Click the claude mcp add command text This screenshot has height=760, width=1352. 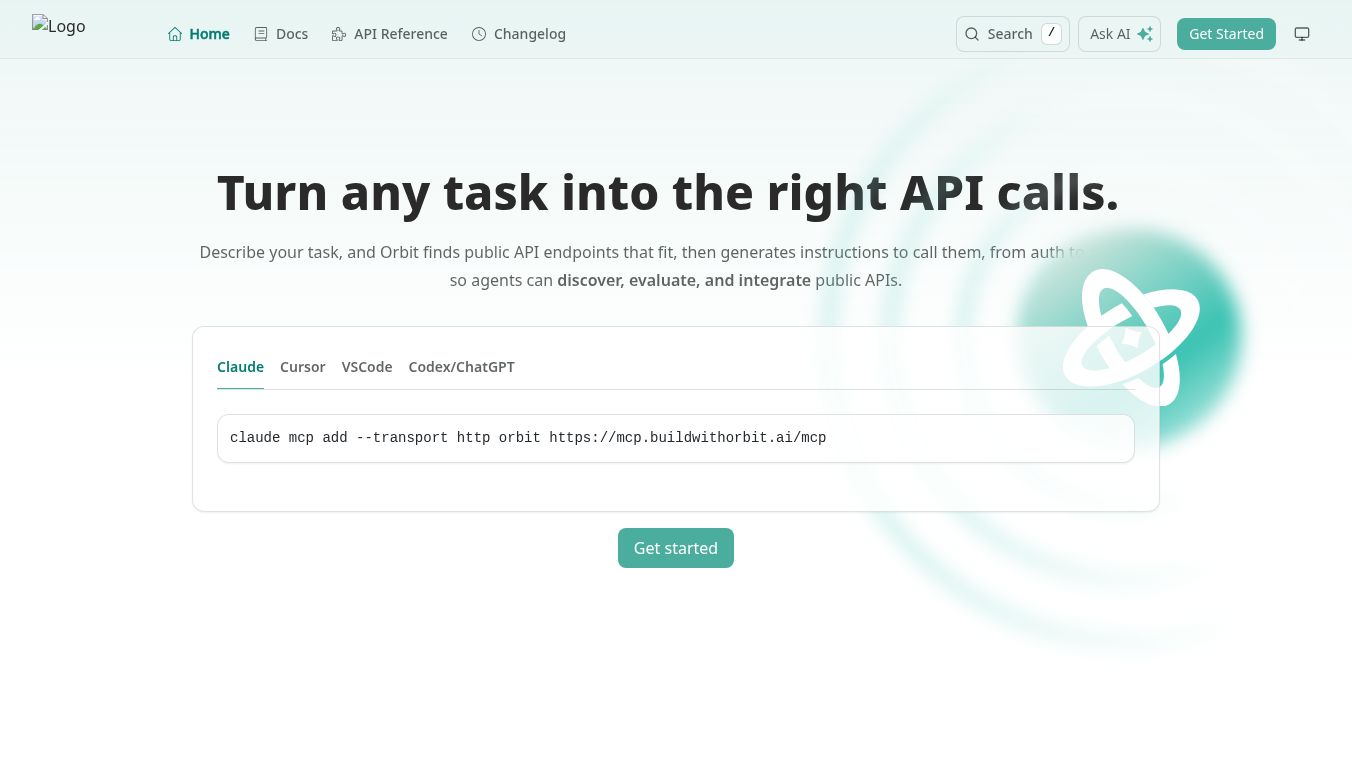[x=528, y=438]
